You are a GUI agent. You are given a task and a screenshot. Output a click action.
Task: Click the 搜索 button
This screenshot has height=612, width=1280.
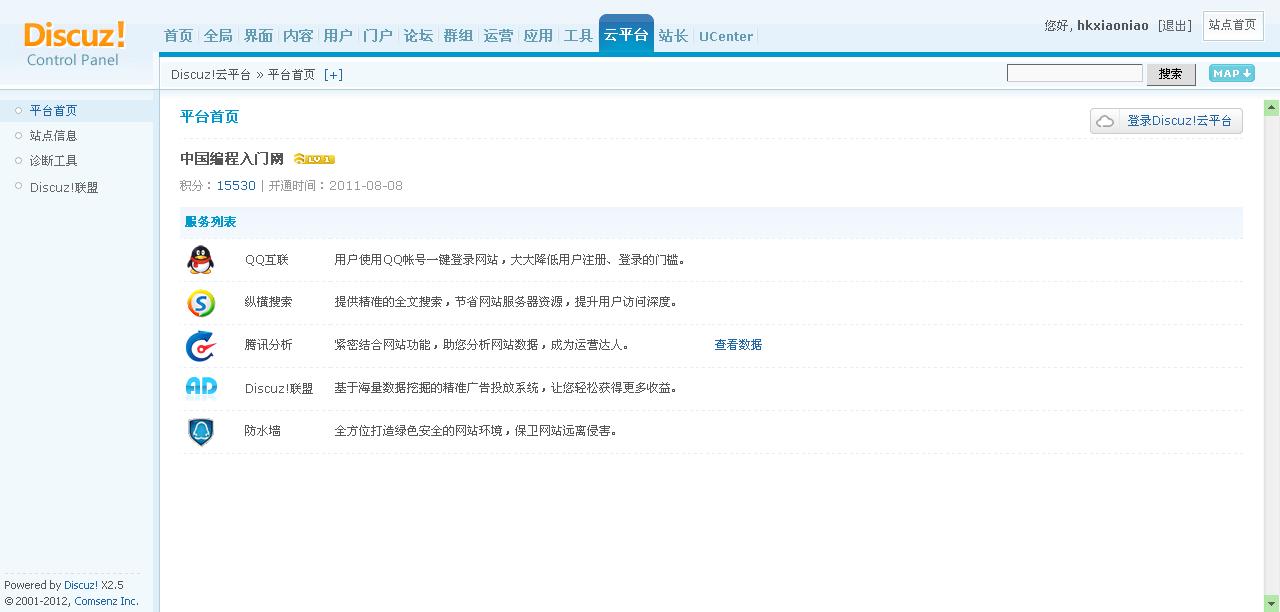pyautogui.click(x=1171, y=74)
